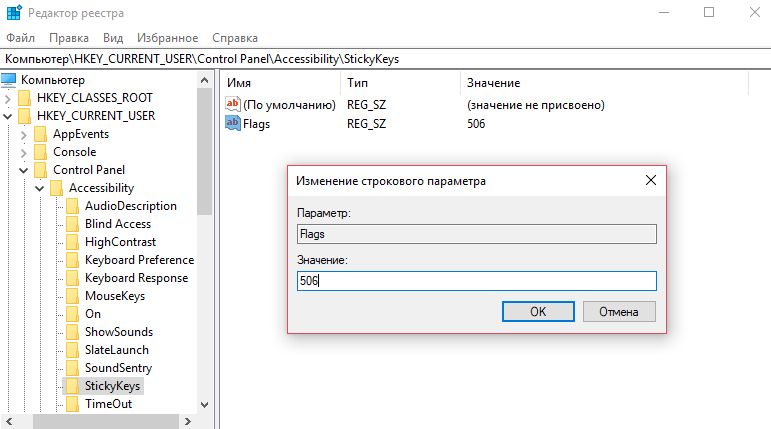Click the Blind Access folder icon
Image resolution: width=771 pixels, height=429 pixels.
[72, 224]
